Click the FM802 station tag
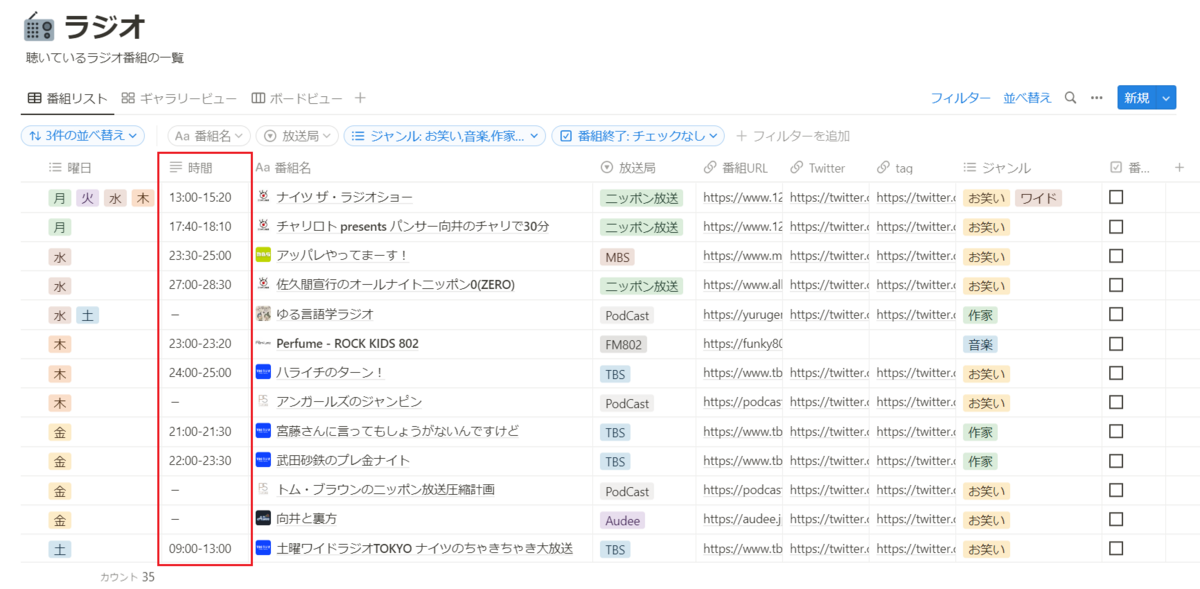The width and height of the screenshot is (1200, 589). [x=624, y=344]
